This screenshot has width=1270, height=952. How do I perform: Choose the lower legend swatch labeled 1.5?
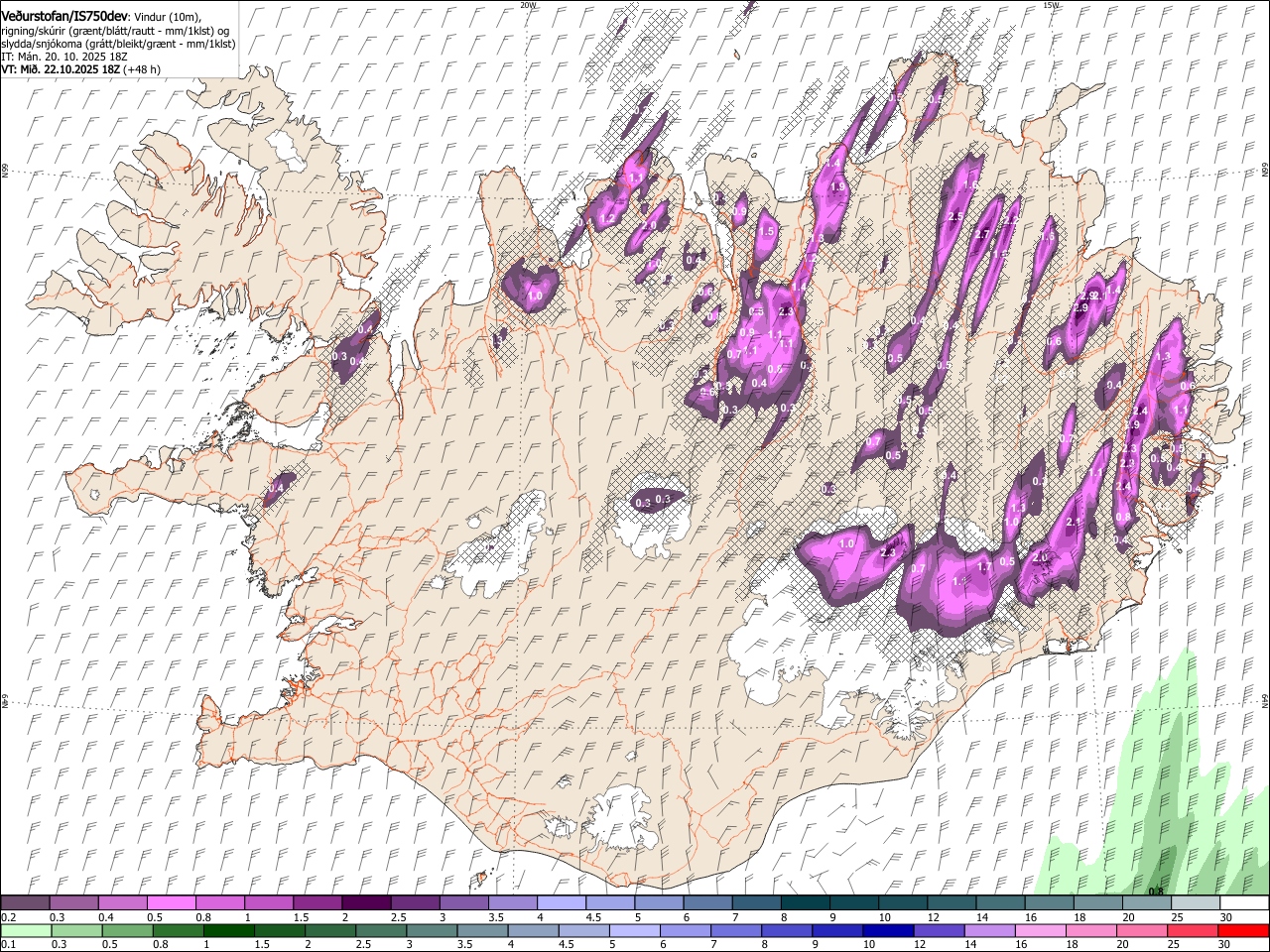click(279, 931)
